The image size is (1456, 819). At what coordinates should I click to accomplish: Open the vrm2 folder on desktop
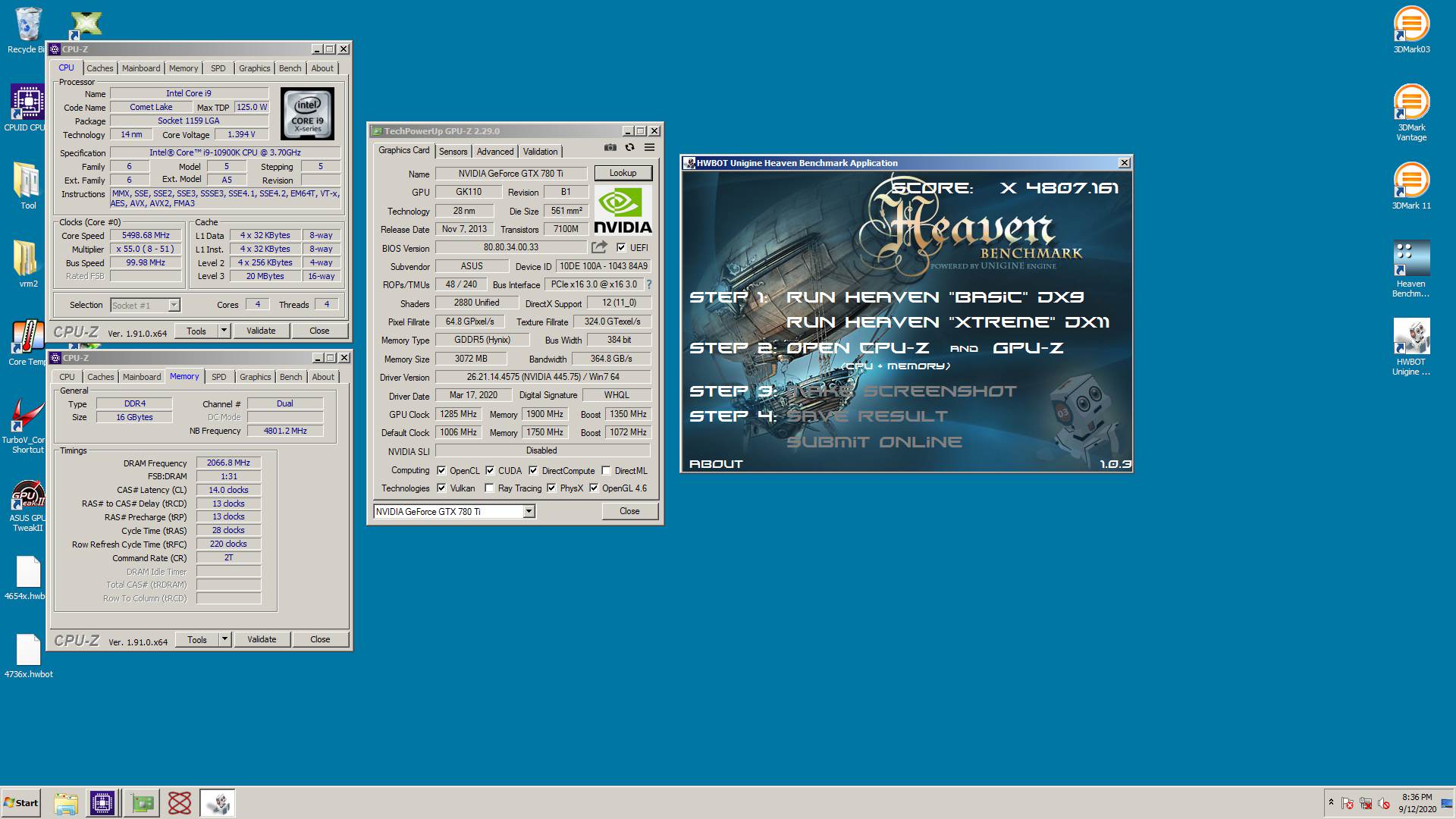tap(28, 264)
